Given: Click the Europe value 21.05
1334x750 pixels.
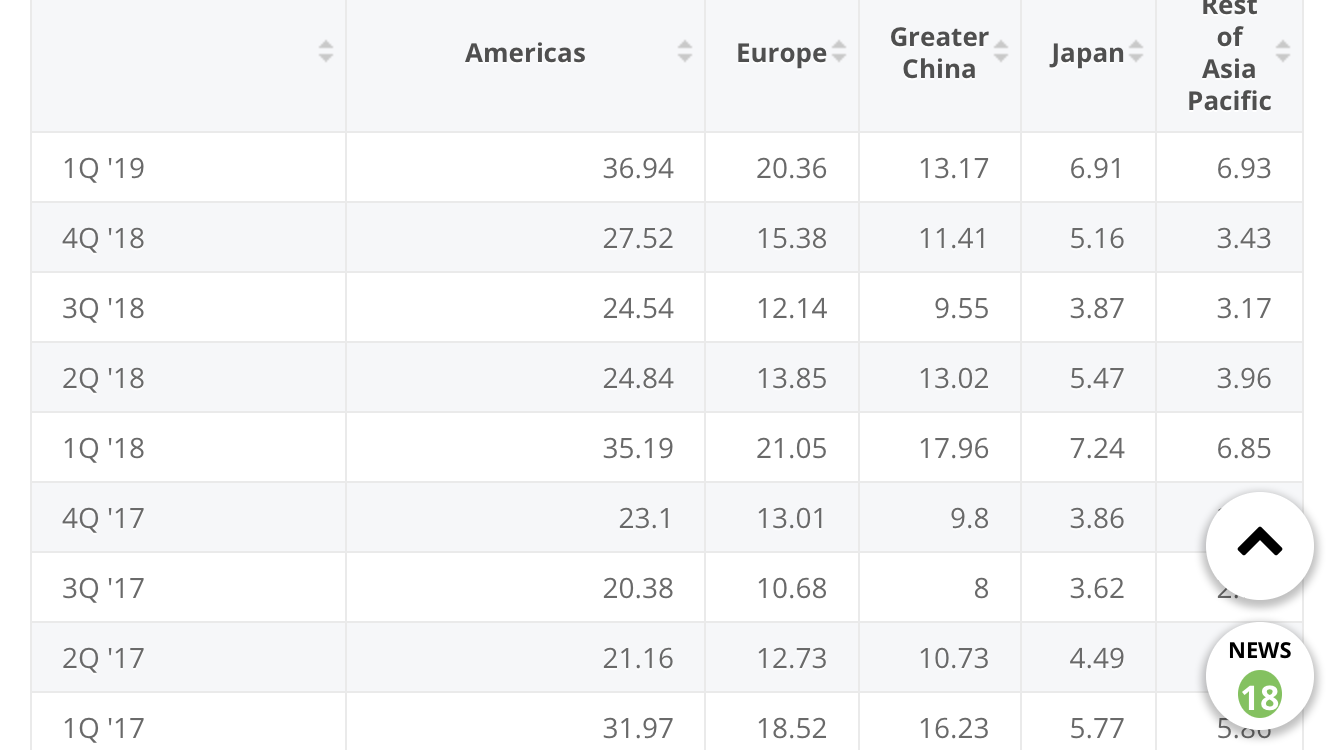Looking at the screenshot, I should point(791,448).
